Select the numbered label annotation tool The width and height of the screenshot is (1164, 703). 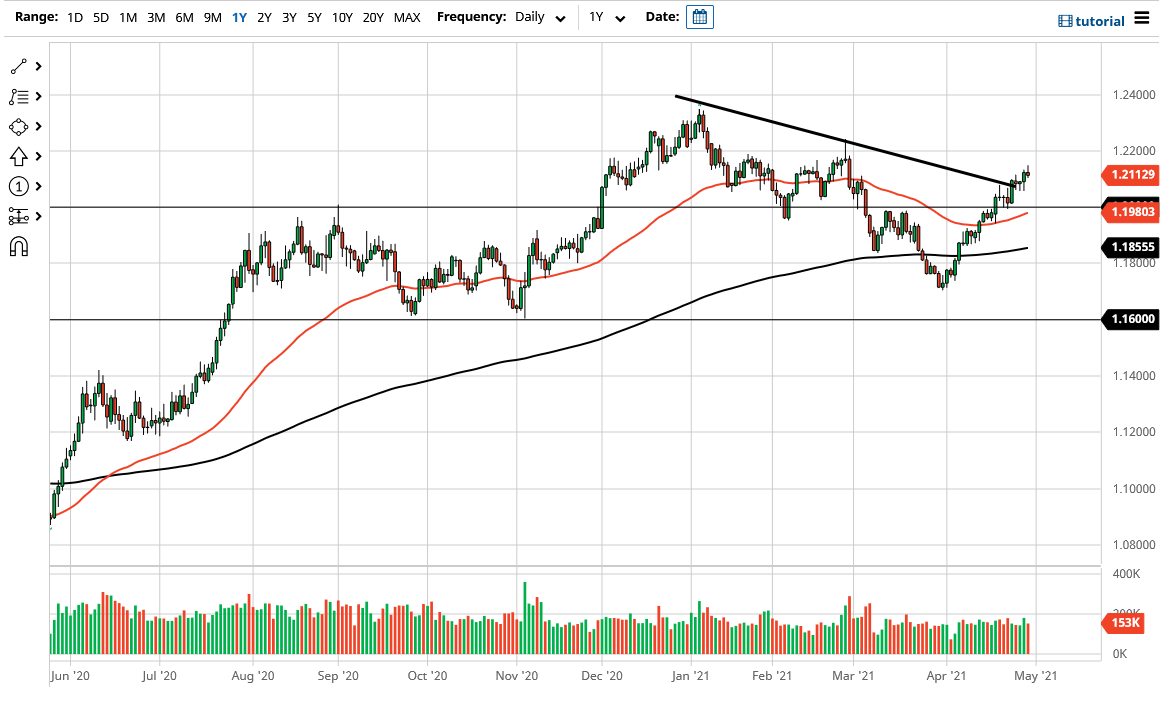click(18, 186)
